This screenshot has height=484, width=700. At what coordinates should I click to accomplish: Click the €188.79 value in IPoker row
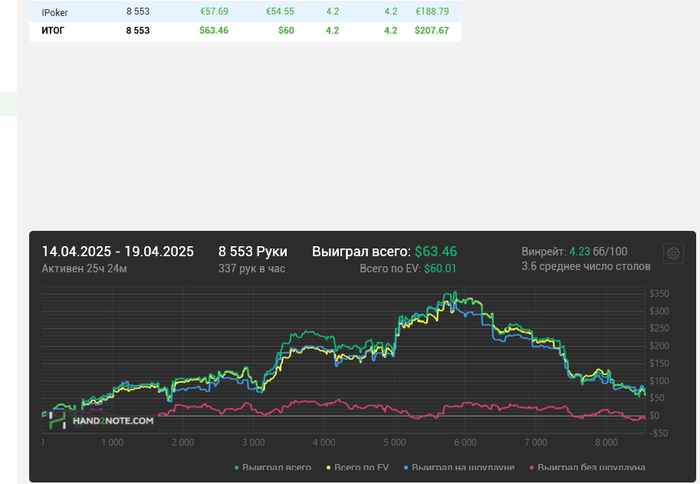[432, 11]
